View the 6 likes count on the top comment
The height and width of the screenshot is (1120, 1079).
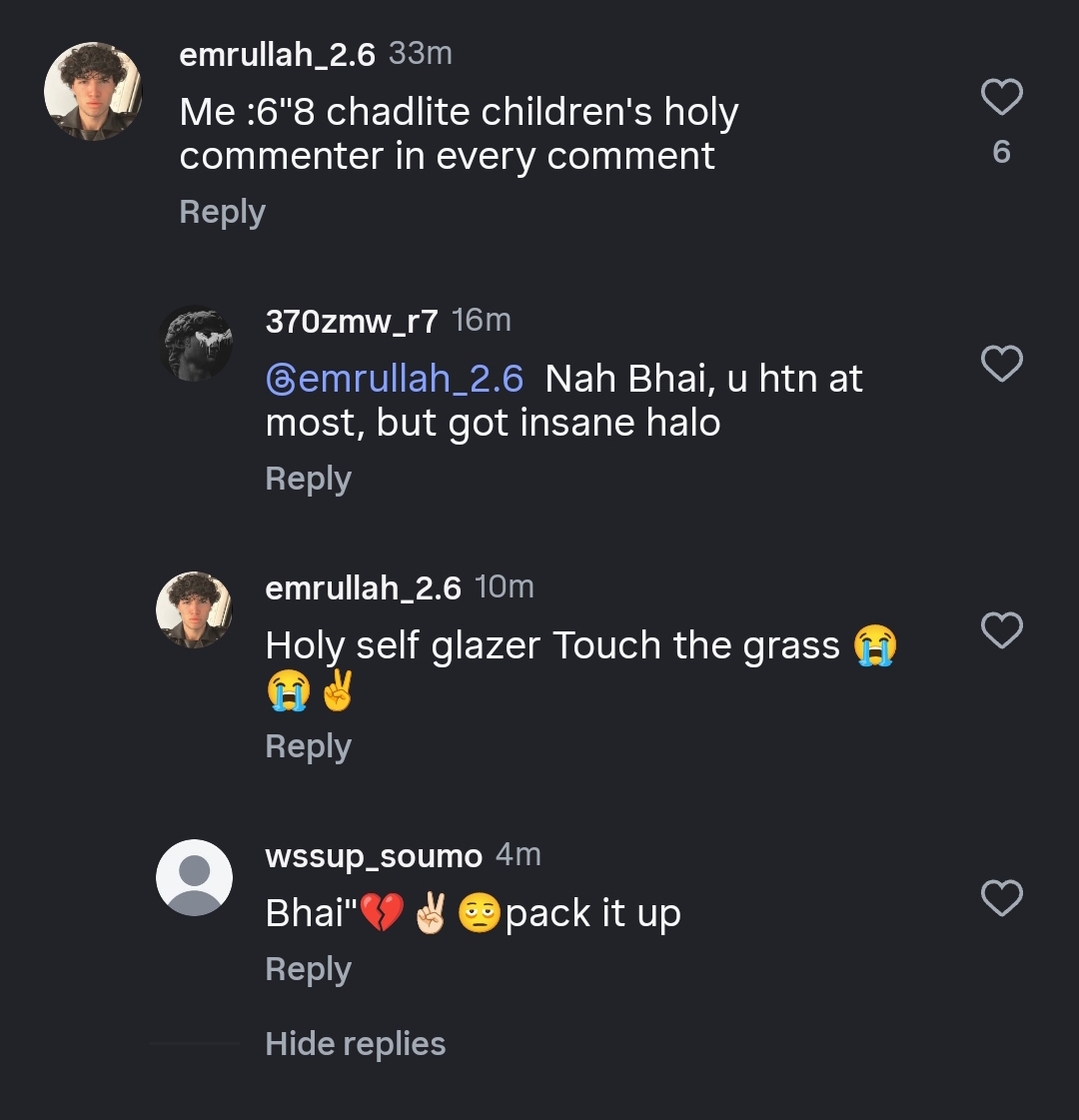(1001, 152)
